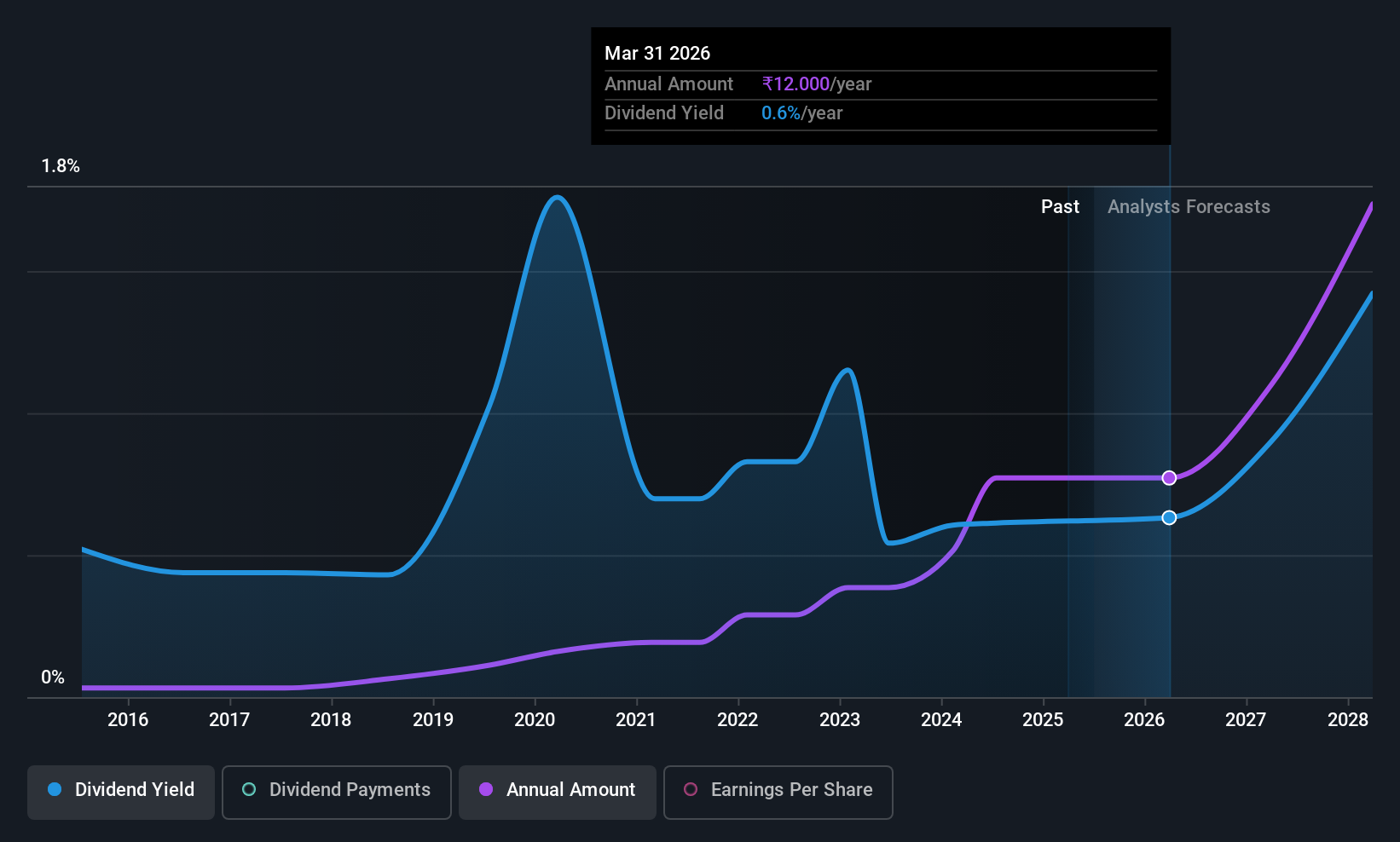Image resolution: width=1400 pixels, height=842 pixels.
Task: Click the ₹12.000/year tooltip value
Action: pyautogui.click(x=817, y=84)
